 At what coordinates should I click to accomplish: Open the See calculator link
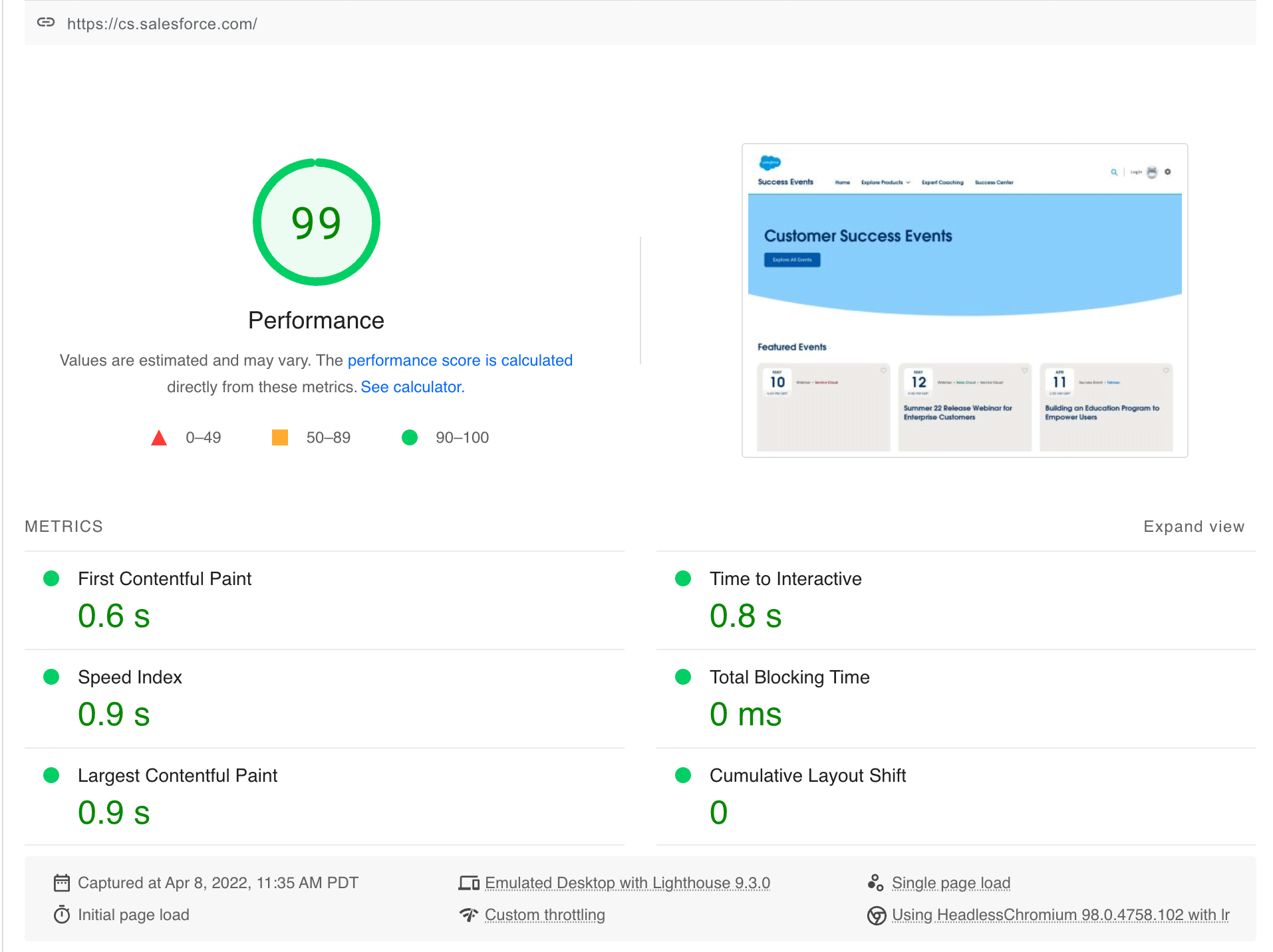tap(412, 387)
